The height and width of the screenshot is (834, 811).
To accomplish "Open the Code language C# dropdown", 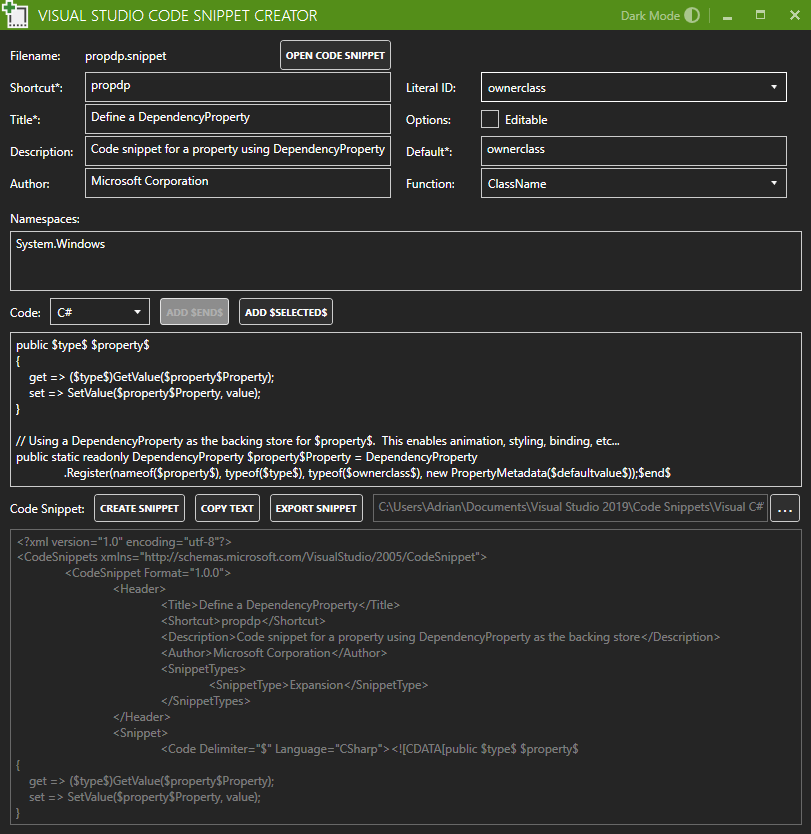I will pos(100,312).
